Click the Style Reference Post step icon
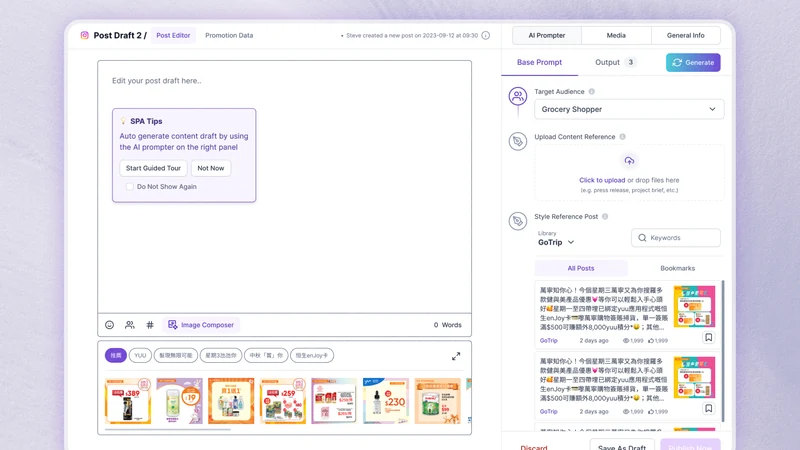 click(517, 221)
